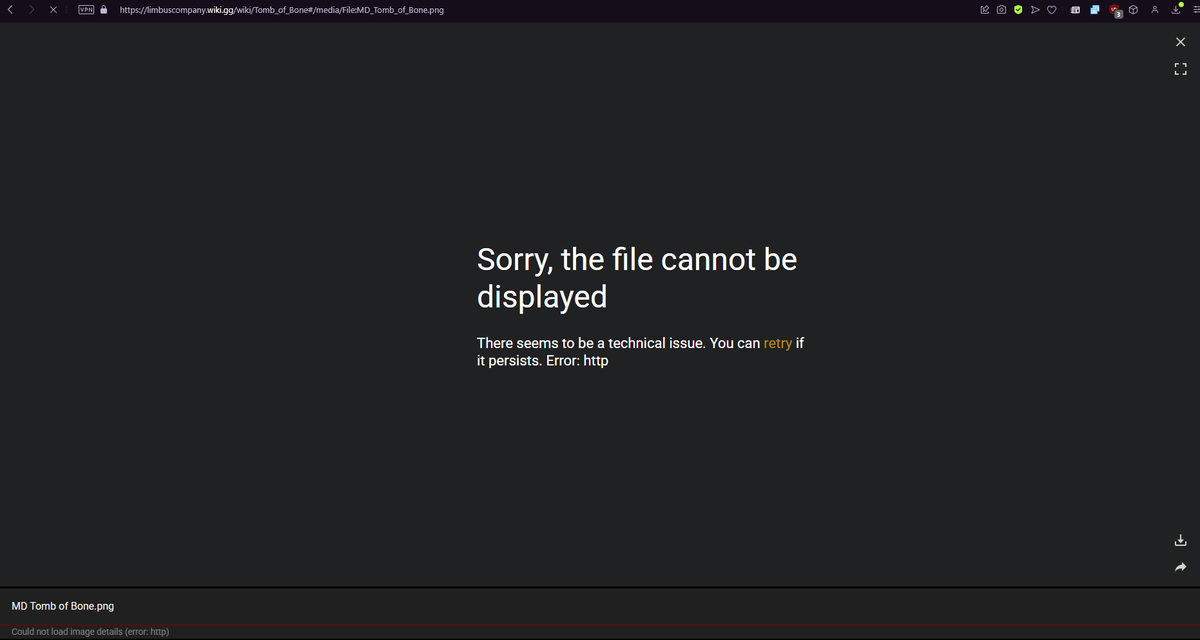The image size is (1200, 640).
Task: Share the file with arrow icon
Action: pyautogui.click(x=1180, y=567)
